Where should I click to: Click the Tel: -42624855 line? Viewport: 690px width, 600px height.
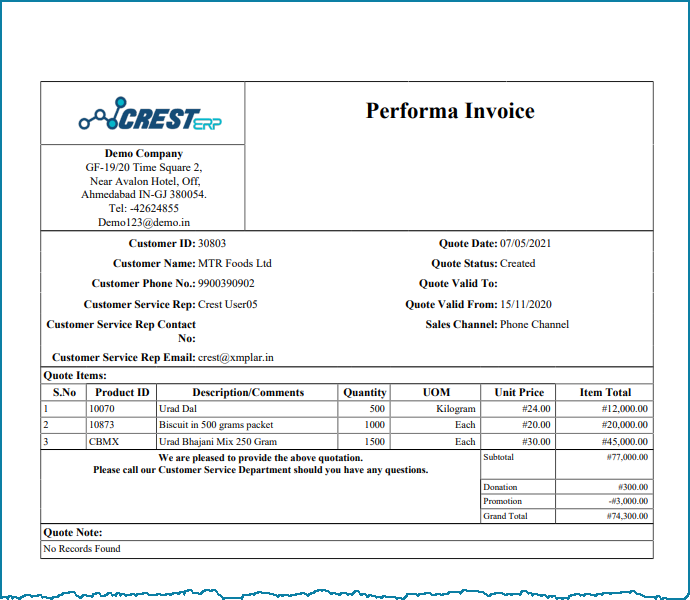tap(144, 208)
